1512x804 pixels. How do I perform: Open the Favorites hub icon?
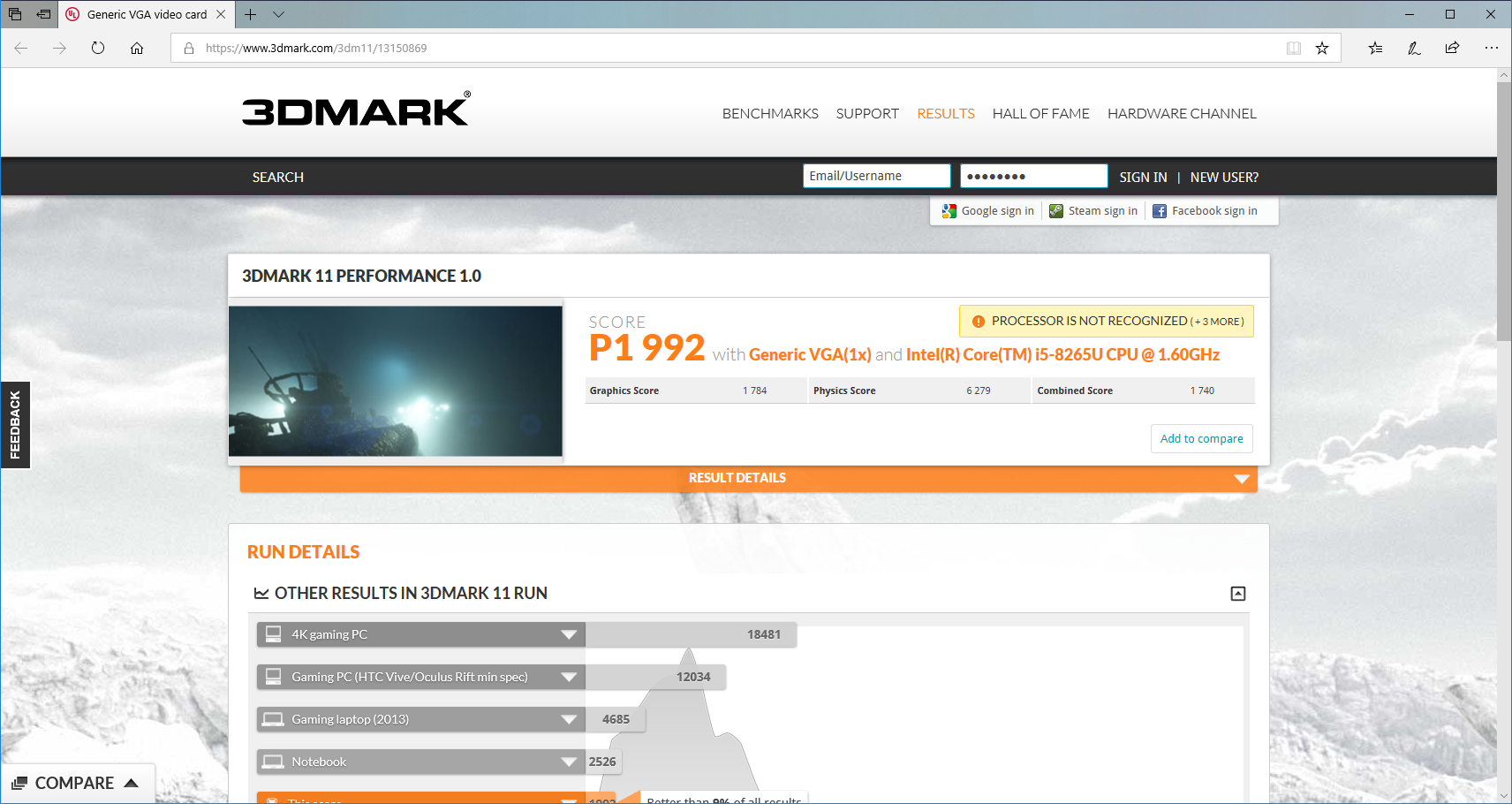[x=1375, y=48]
